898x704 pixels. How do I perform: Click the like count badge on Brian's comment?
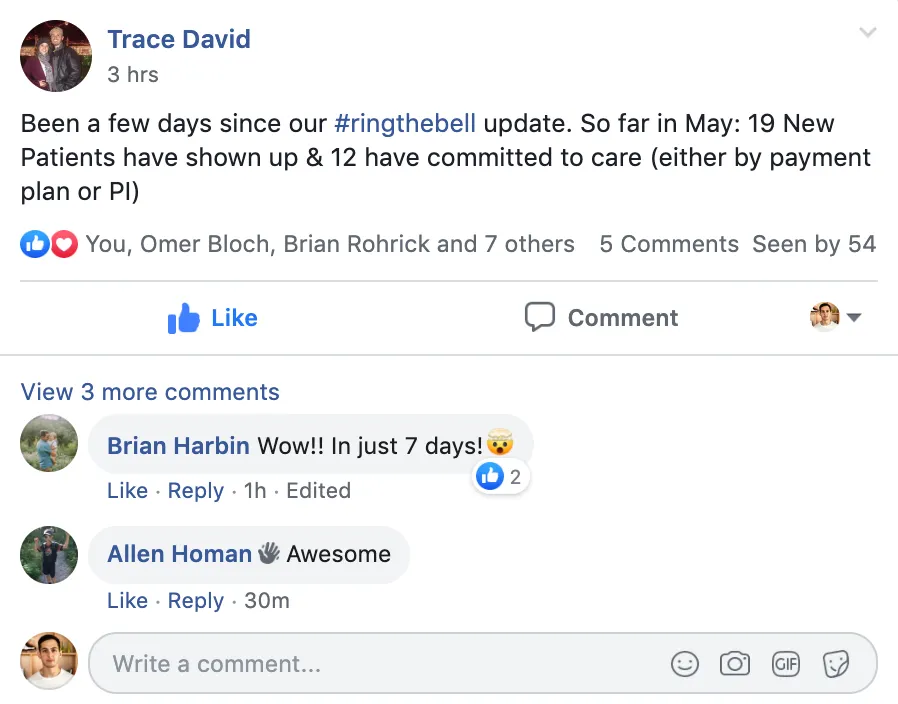[499, 477]
